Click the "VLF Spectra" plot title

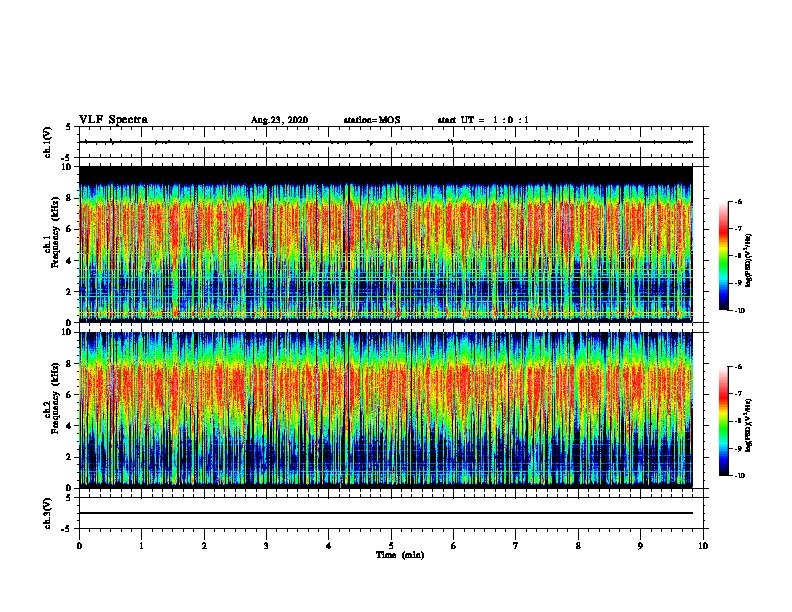(x=113, y=119)
